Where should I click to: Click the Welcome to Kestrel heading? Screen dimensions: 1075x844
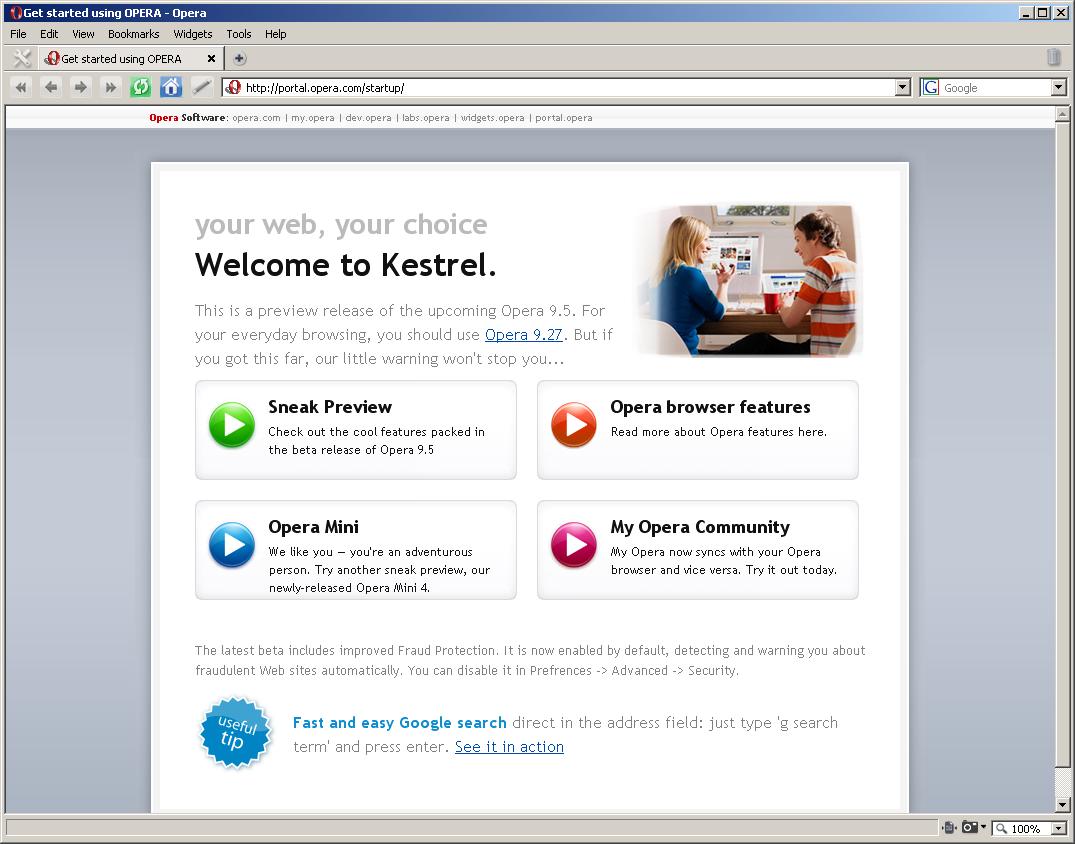[346, 265]
